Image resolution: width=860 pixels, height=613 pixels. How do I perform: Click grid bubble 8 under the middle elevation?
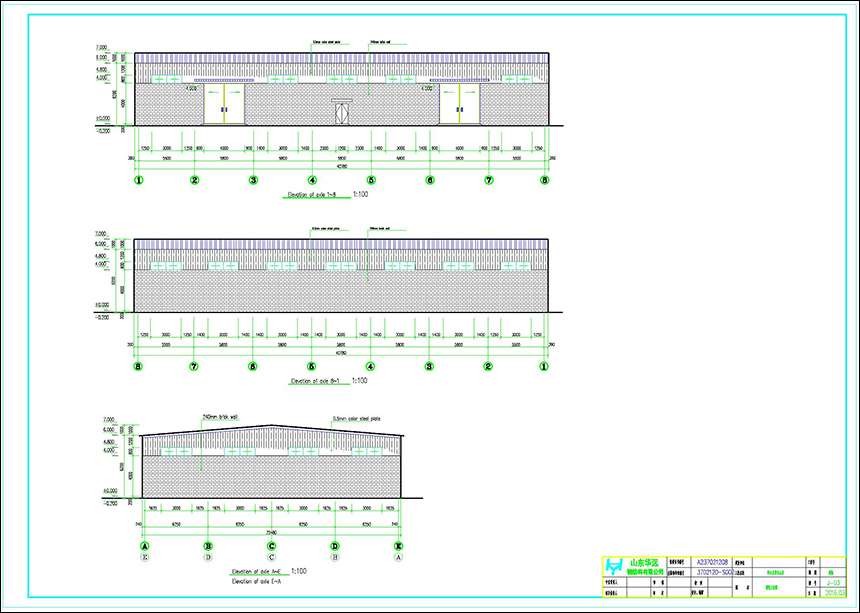(138, 366)
